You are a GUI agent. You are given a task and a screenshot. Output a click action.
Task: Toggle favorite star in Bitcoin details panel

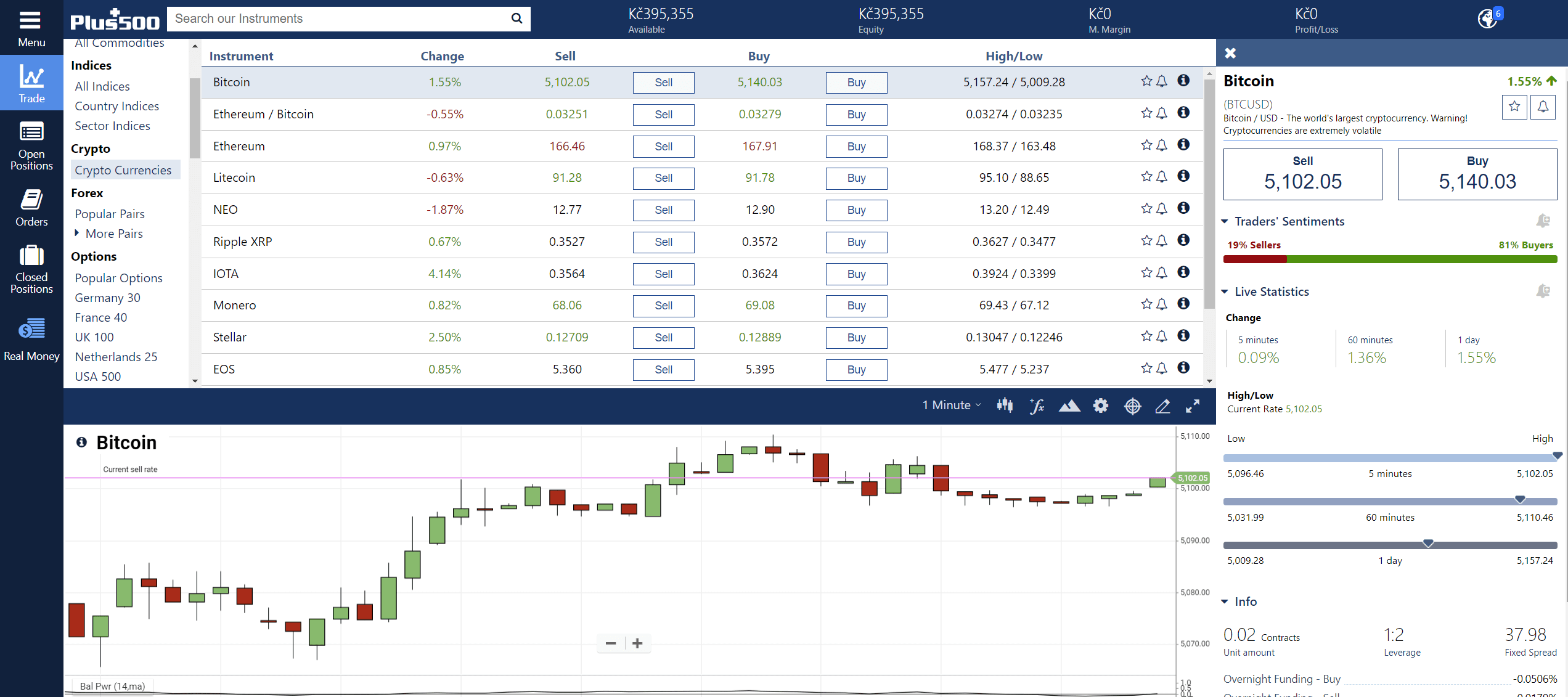[x=1514, y=107]
